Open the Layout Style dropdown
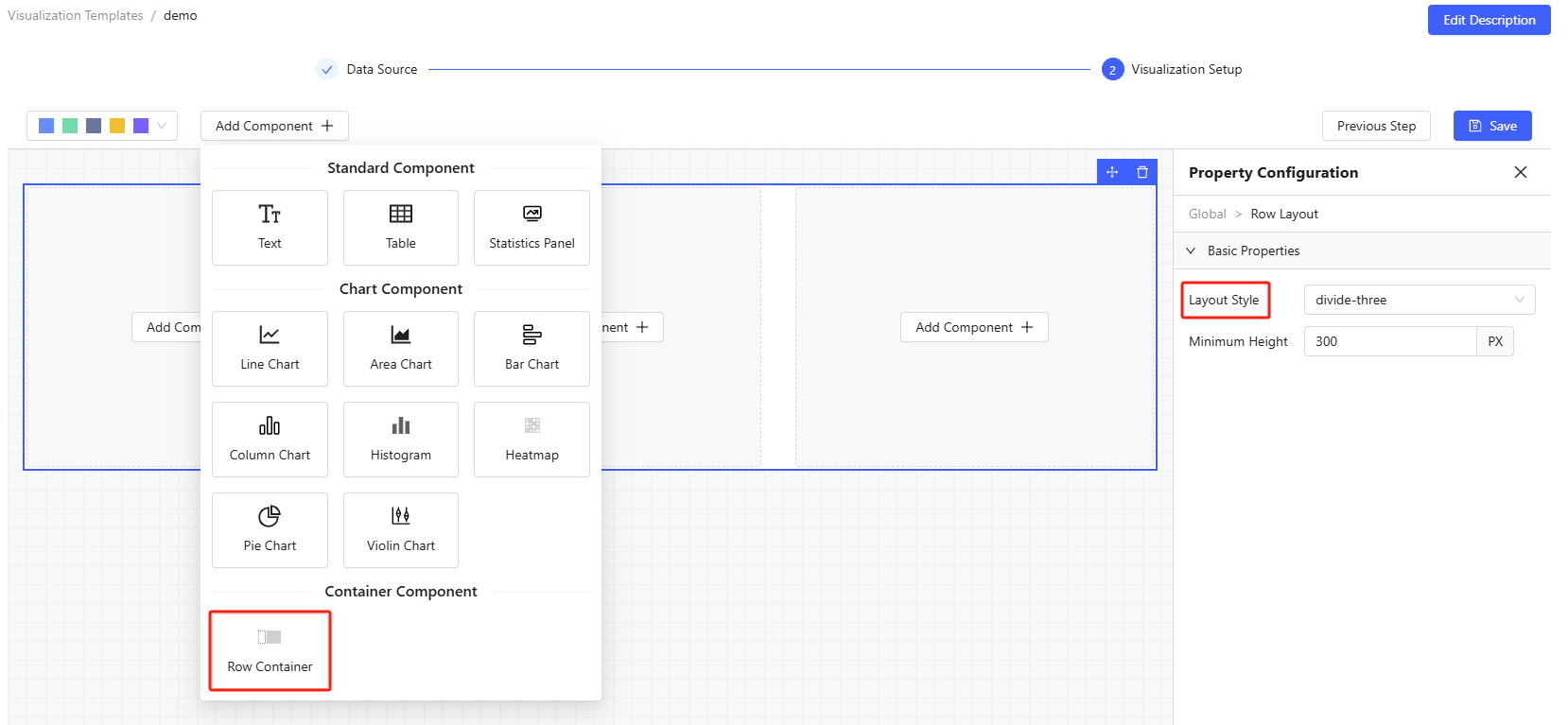1568x725 pixels. pos(1419,300)
